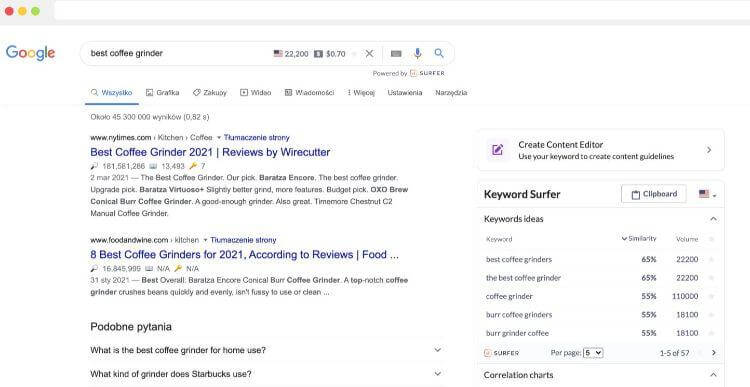The width and height of the screenshot is (750, 387).
Task: Submit search using the blue magnifier icon
Action: tap(439, 53)
